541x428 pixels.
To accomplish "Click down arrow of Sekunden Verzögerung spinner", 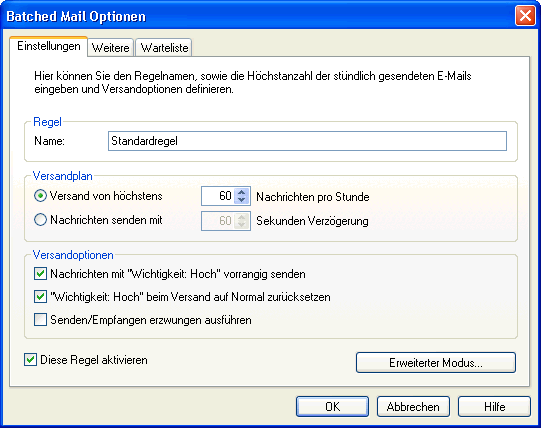I will coord(242,225).
